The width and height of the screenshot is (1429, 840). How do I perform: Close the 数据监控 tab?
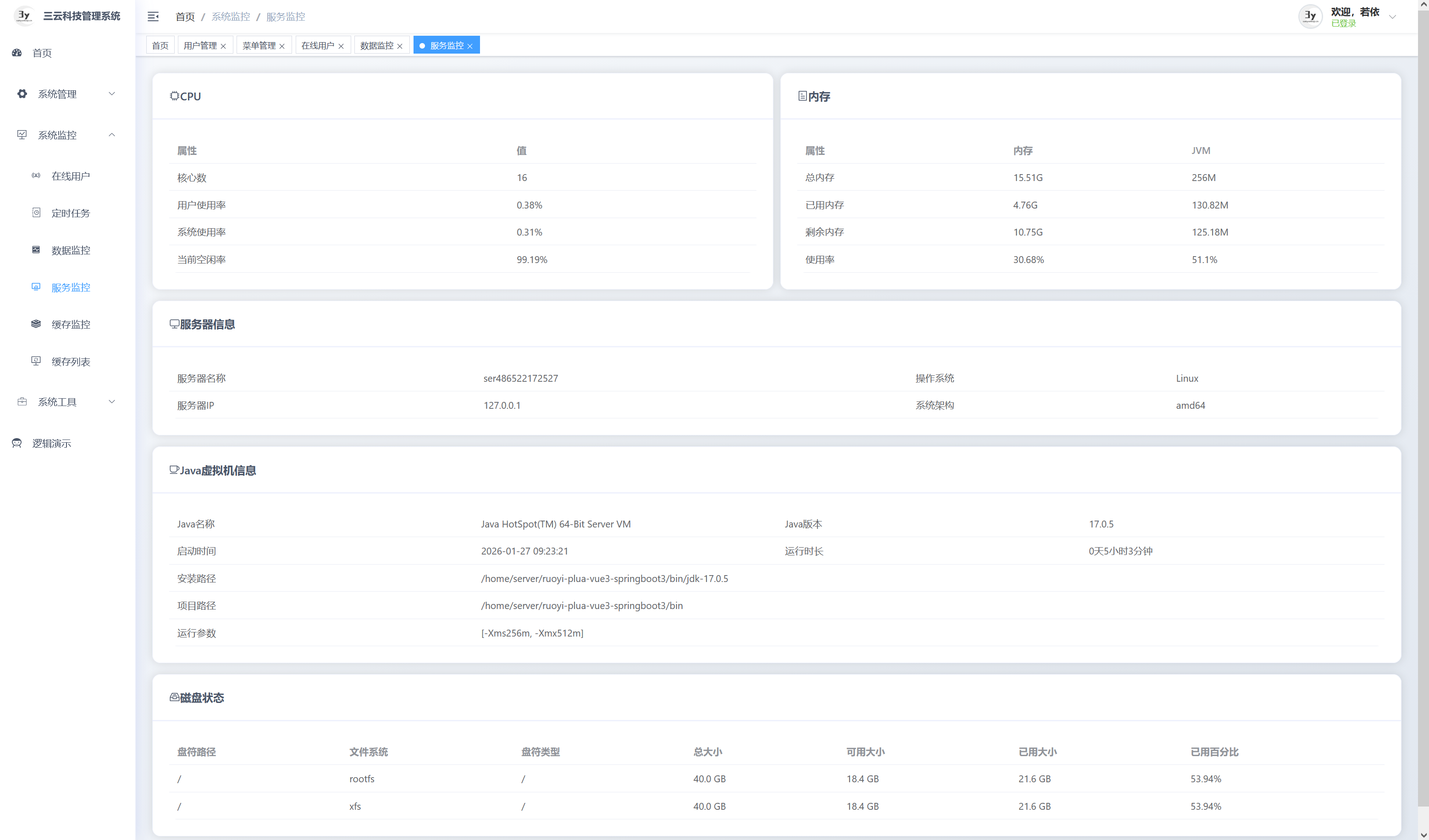[x=400, y=46]
